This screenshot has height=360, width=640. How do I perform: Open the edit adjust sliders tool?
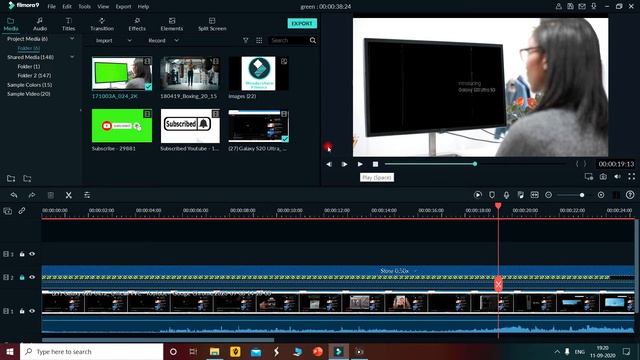87,196
